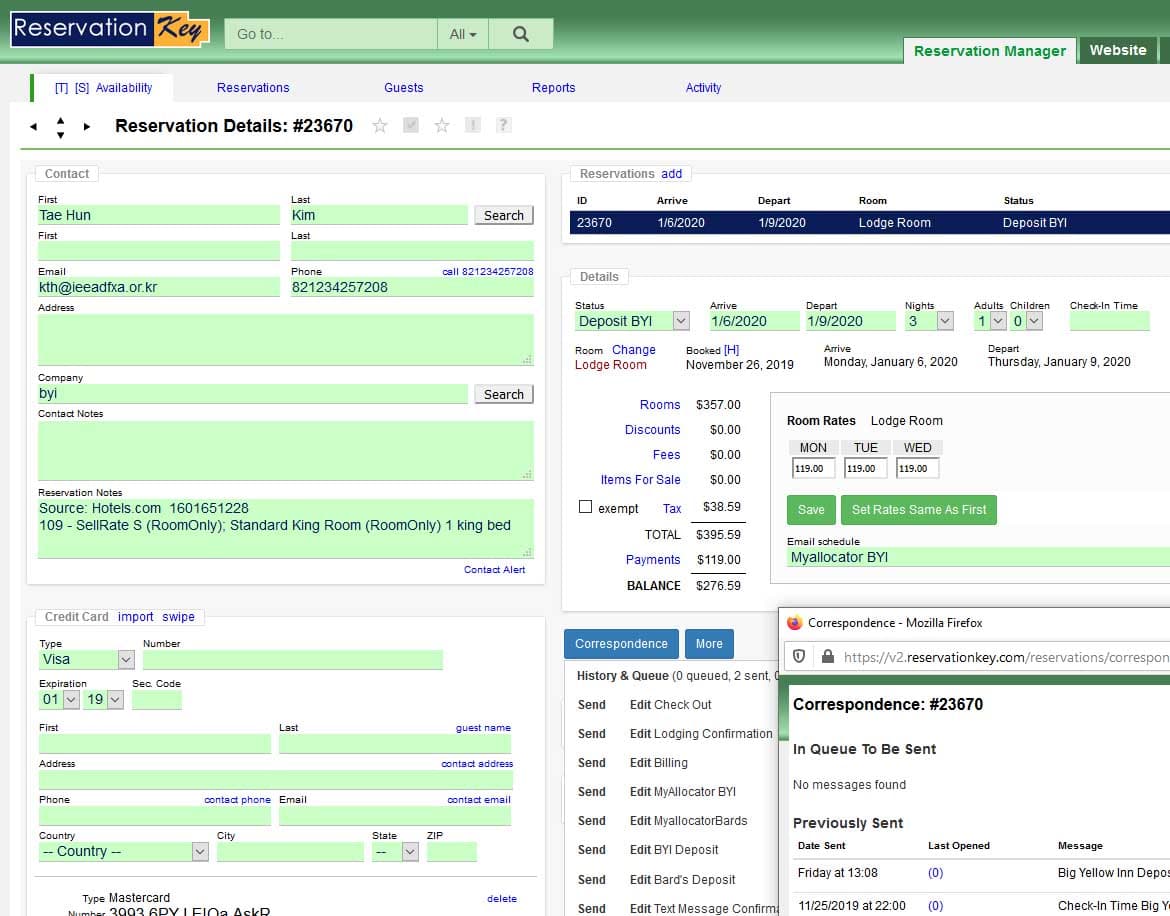Toggle the gray checkmark icon beside the star
This screenshot has width=1170, height=916.
[x=411, y=125]
